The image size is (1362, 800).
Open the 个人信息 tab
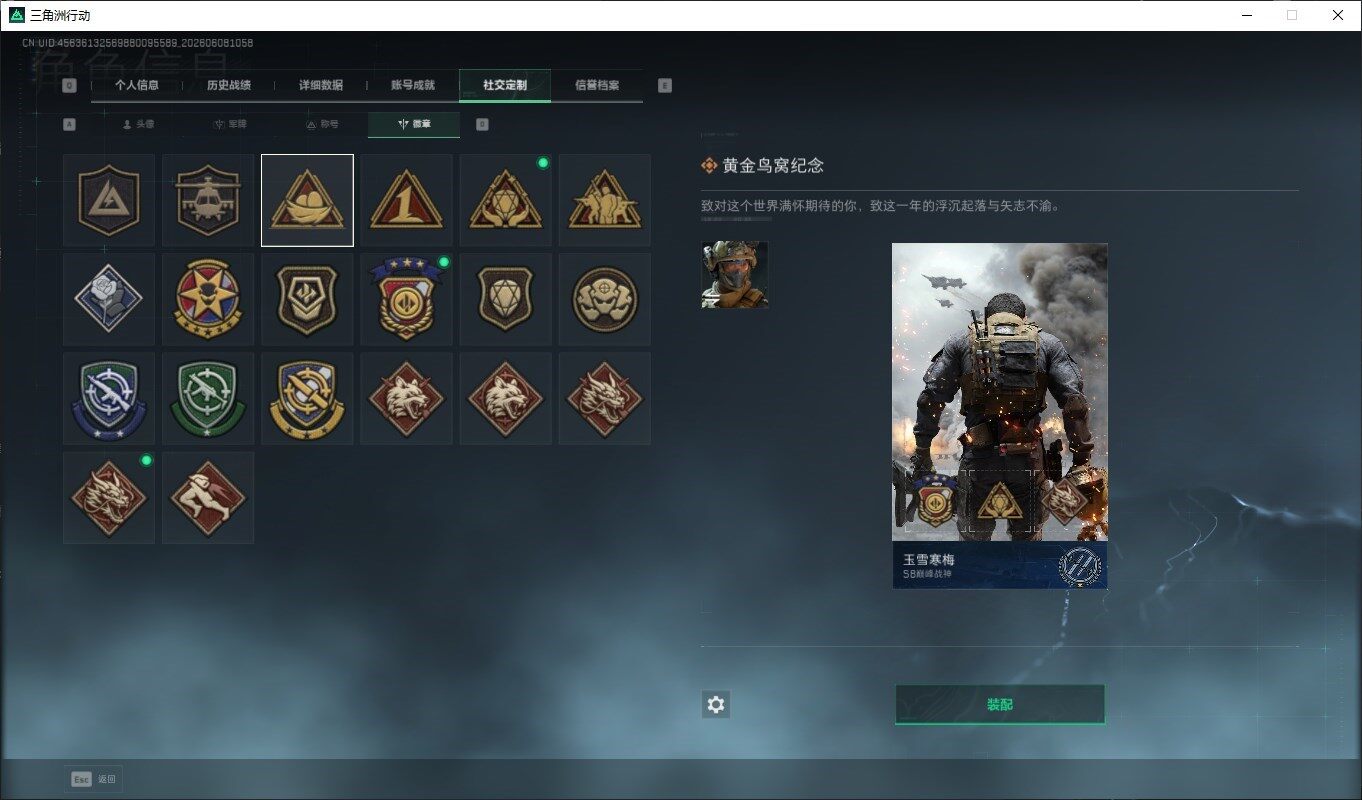(137, 86)
